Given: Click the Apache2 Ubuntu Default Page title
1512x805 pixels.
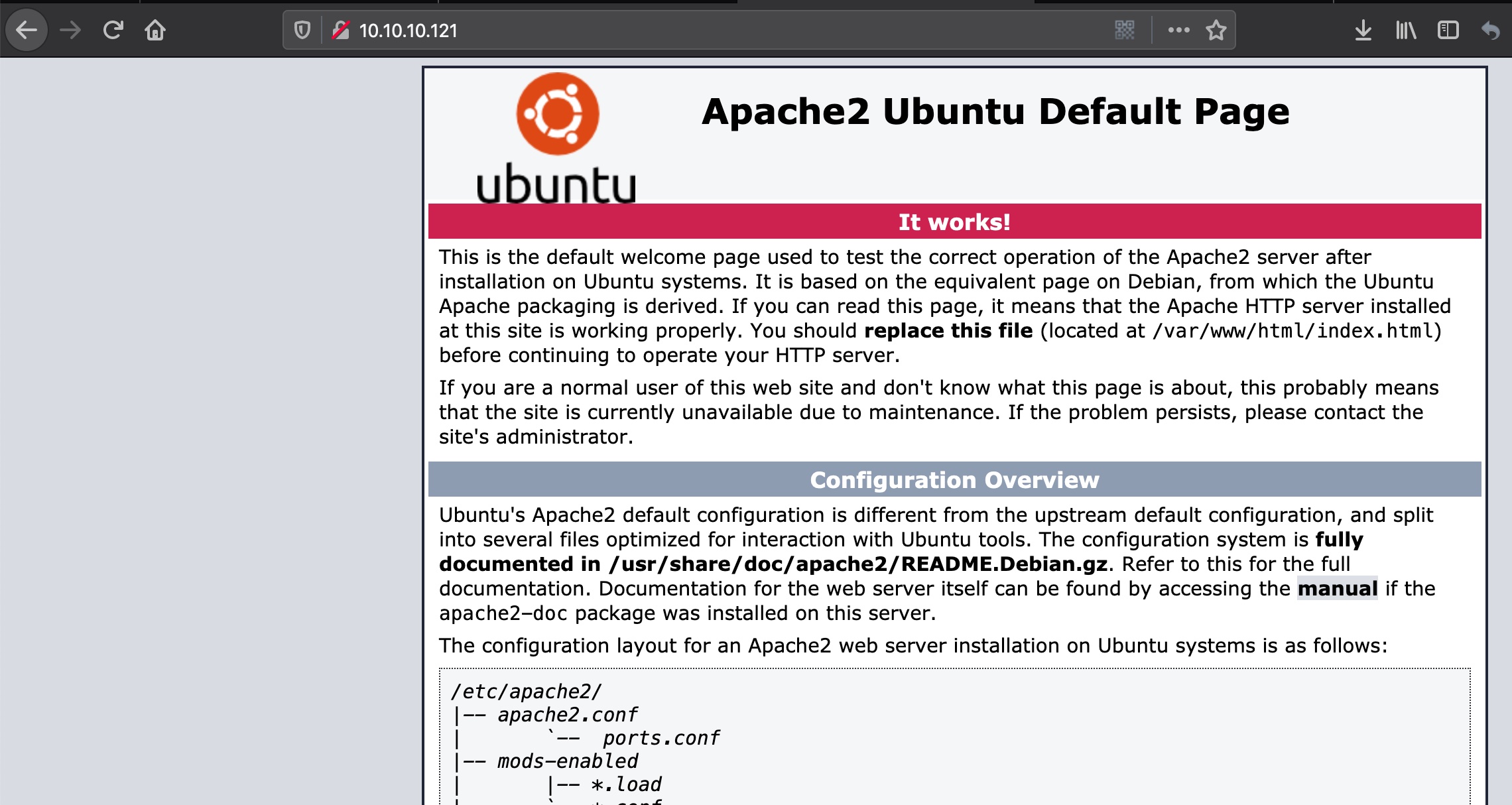Looking at the screenshot, I should (995, 111).
